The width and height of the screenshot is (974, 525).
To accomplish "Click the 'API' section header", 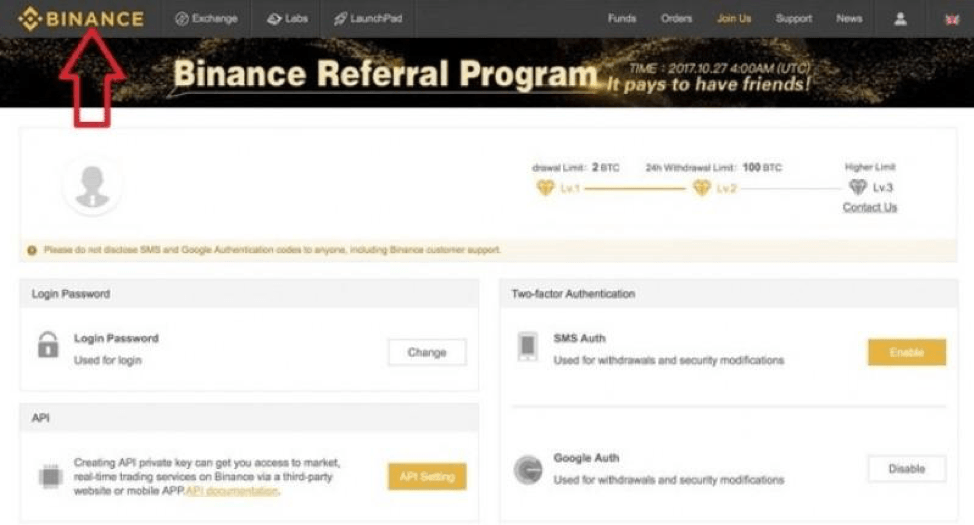I will click(x=40, y=418).
